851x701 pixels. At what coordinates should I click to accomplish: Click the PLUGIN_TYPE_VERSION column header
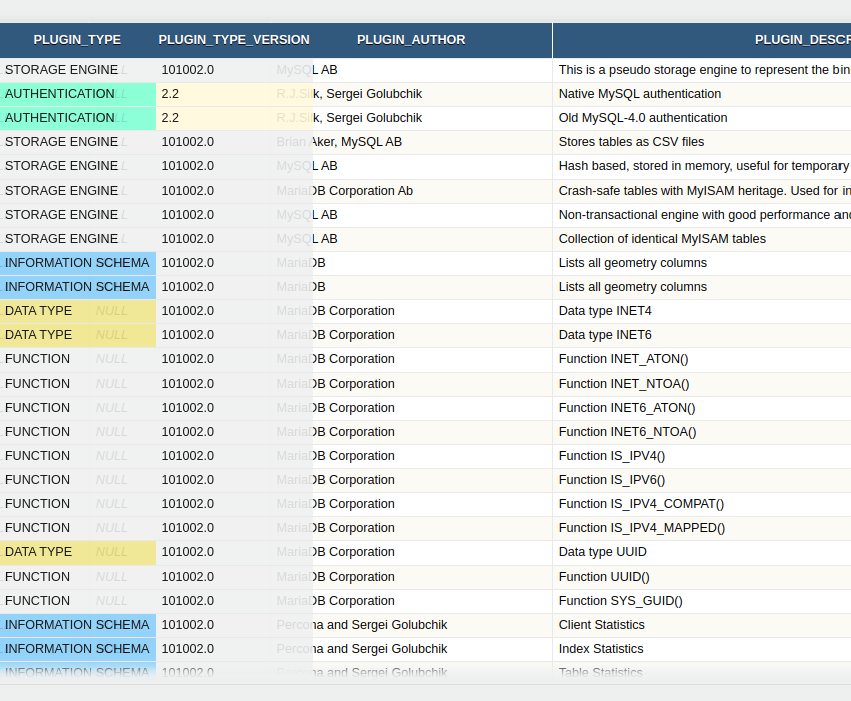(x=234, y=40)
